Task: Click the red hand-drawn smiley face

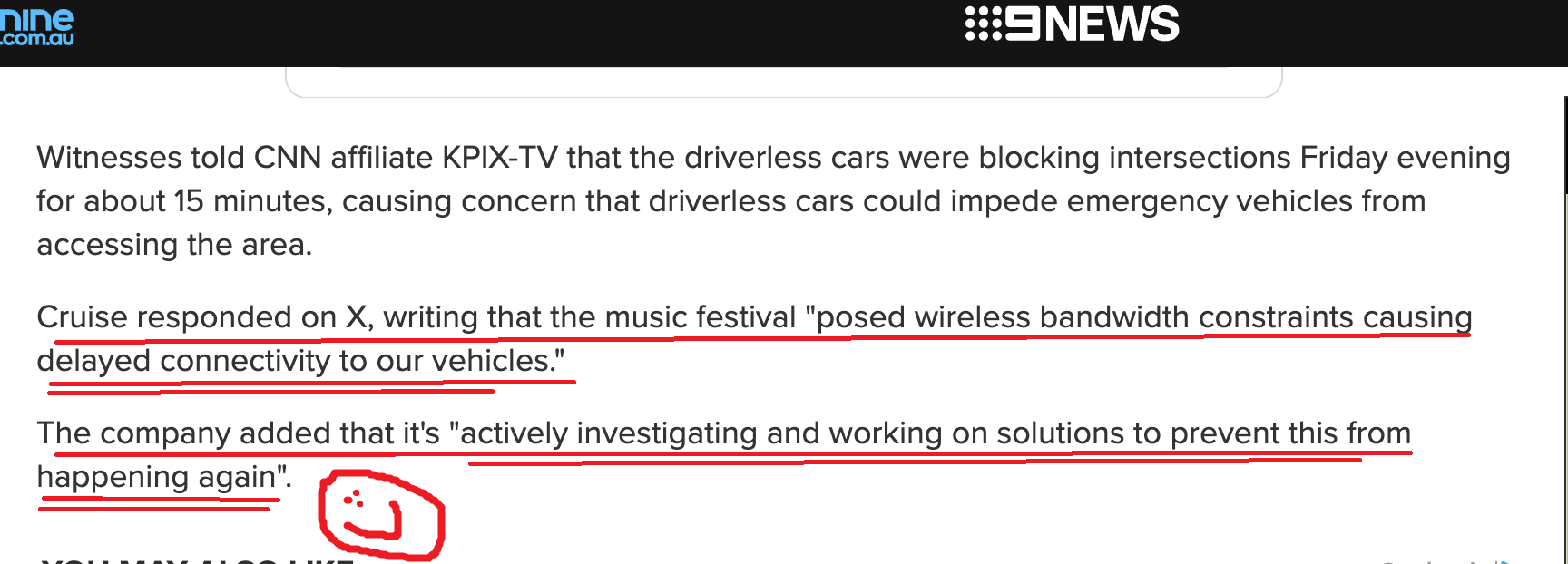Action: pyautogui.click(x=380, y=514)
